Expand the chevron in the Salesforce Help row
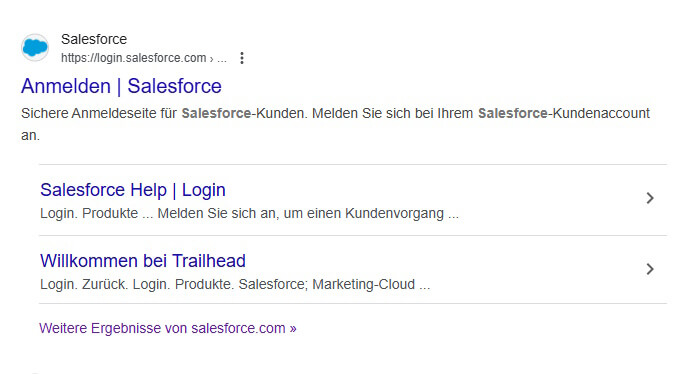 pos(650,198)
